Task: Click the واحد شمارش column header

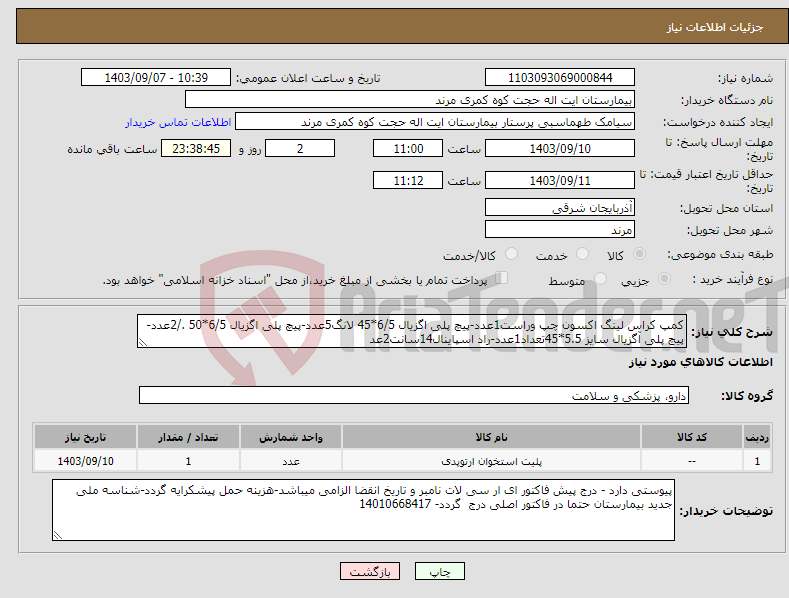Action: point(291,437)
